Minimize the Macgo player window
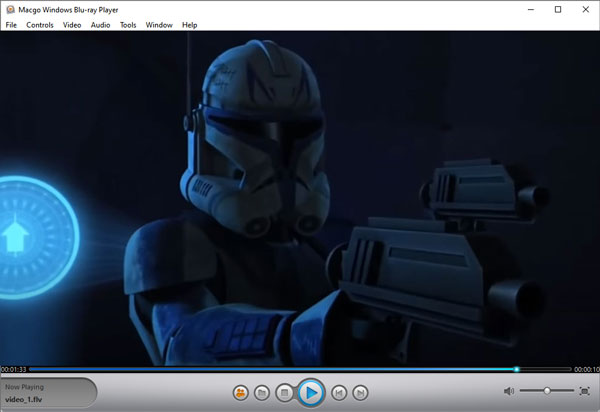This screenshot has height=412, width=600. tap(531, 10)
